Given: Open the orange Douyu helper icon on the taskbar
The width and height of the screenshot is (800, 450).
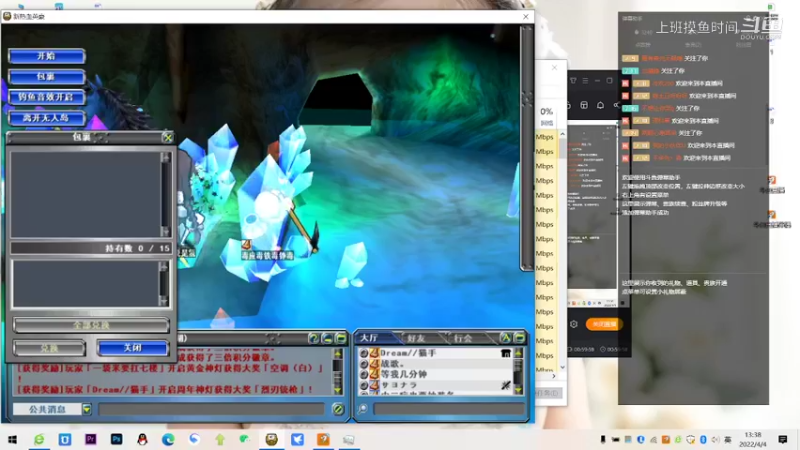Looking at the screenshot, I should coord(323,439).
